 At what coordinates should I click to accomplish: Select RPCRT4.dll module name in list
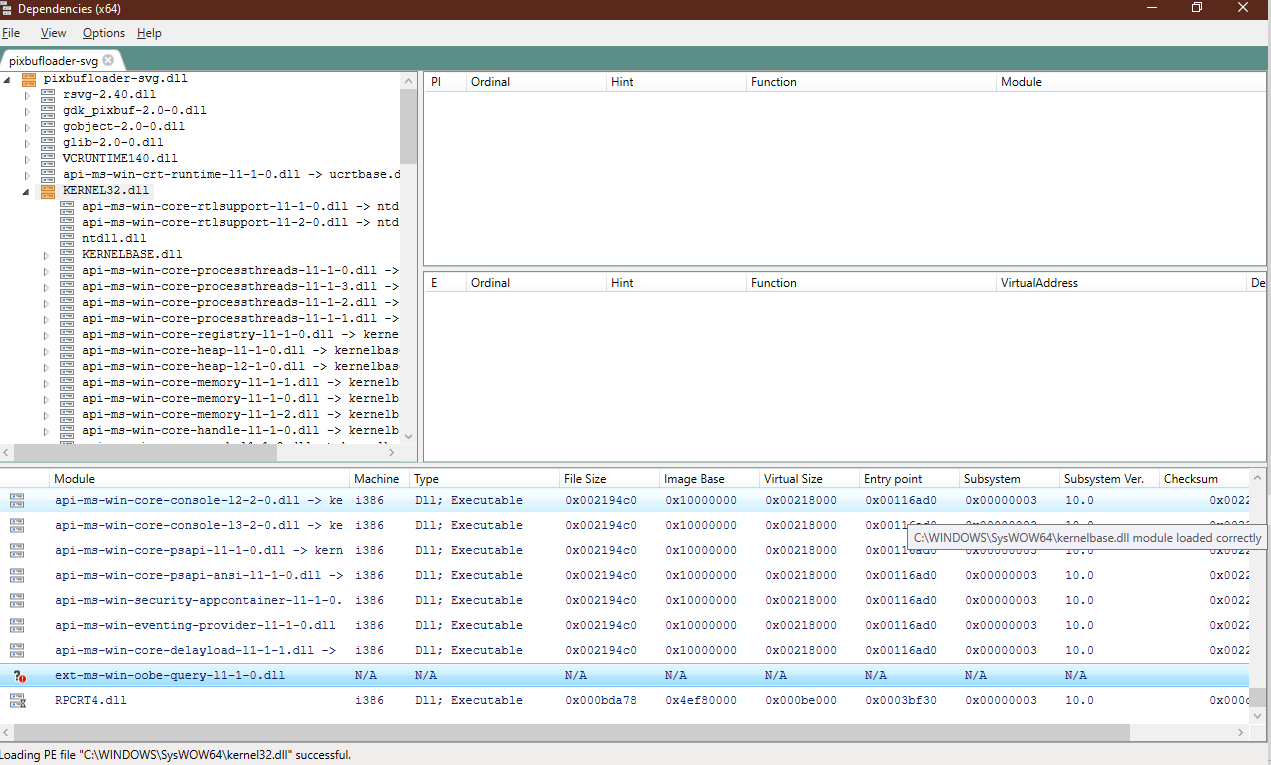coord(91,701)
